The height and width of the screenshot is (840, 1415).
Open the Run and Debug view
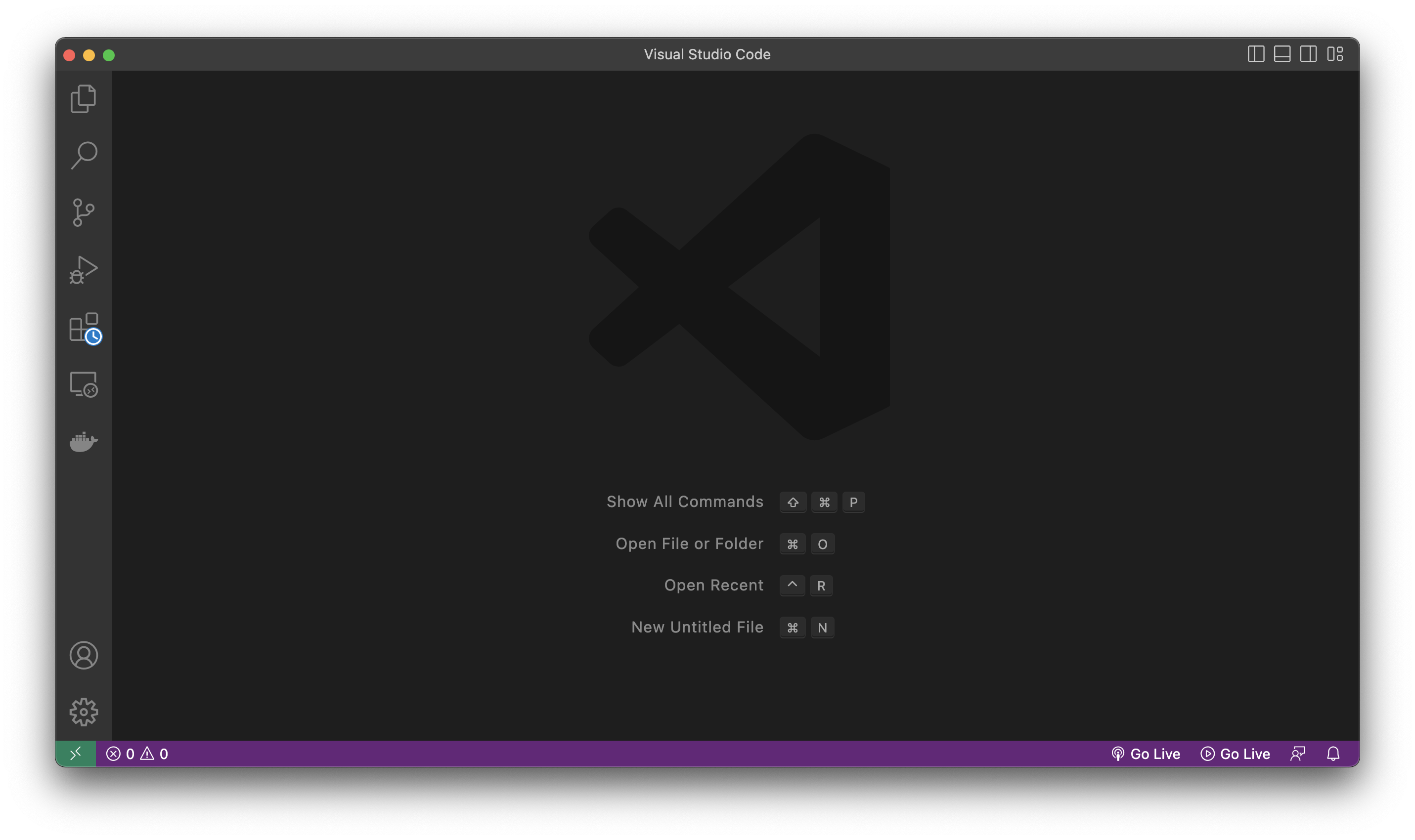coord(83,270)
